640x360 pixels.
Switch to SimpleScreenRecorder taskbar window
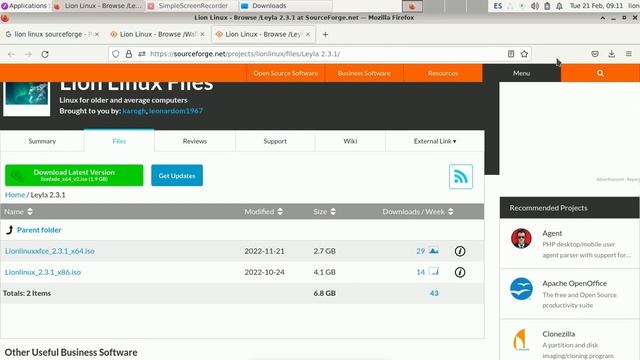click(192, 6)
